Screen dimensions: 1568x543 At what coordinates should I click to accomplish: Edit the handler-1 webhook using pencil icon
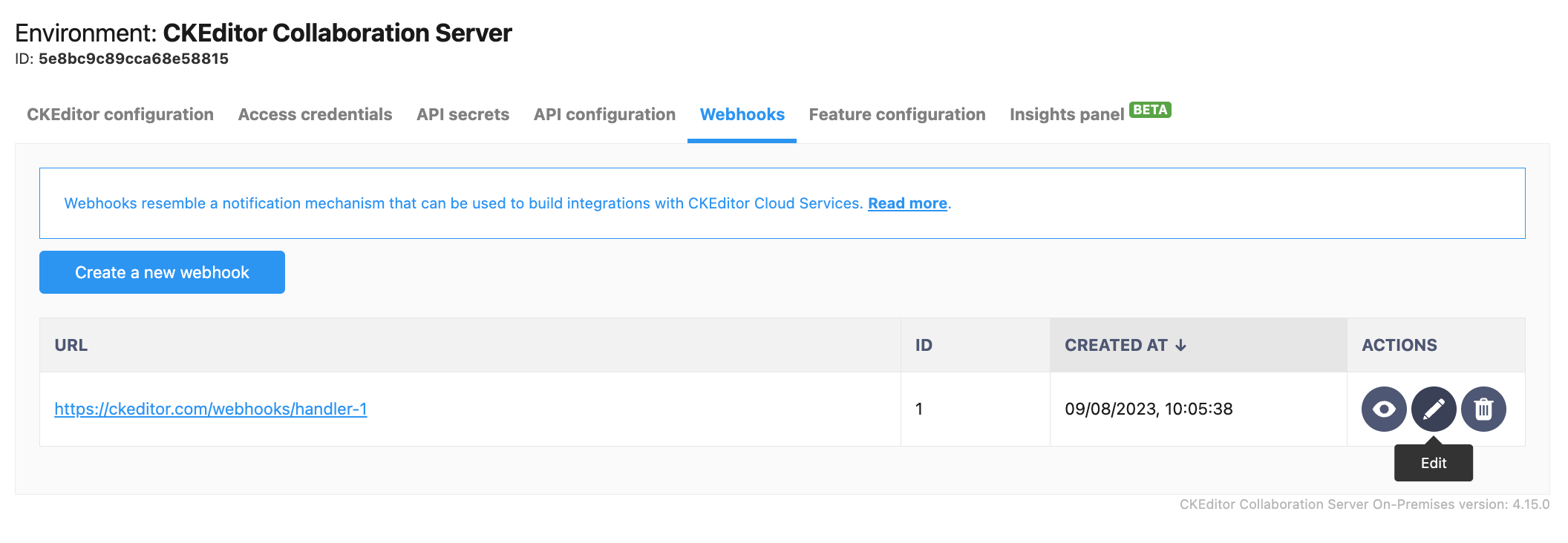[x=1434, y=409]
